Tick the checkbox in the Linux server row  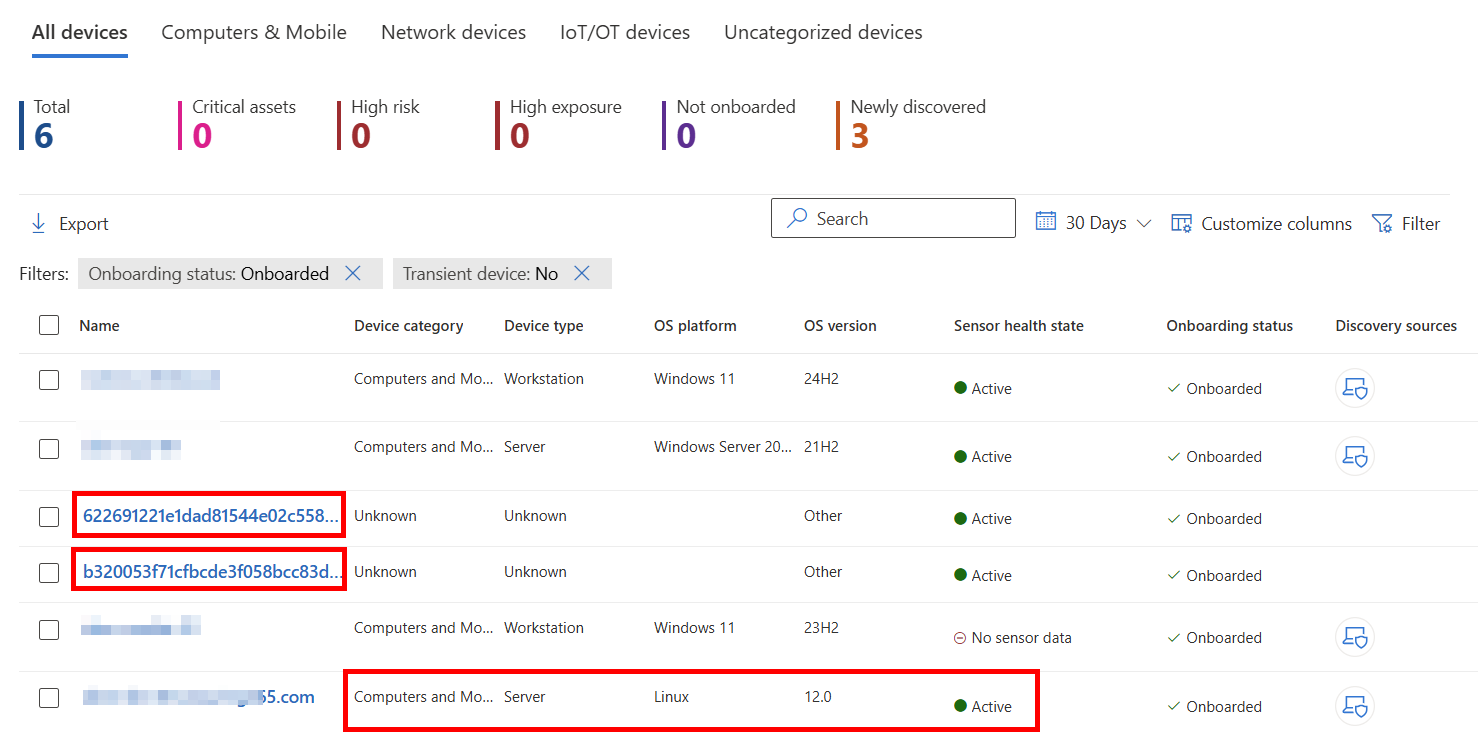coord(49,698)
